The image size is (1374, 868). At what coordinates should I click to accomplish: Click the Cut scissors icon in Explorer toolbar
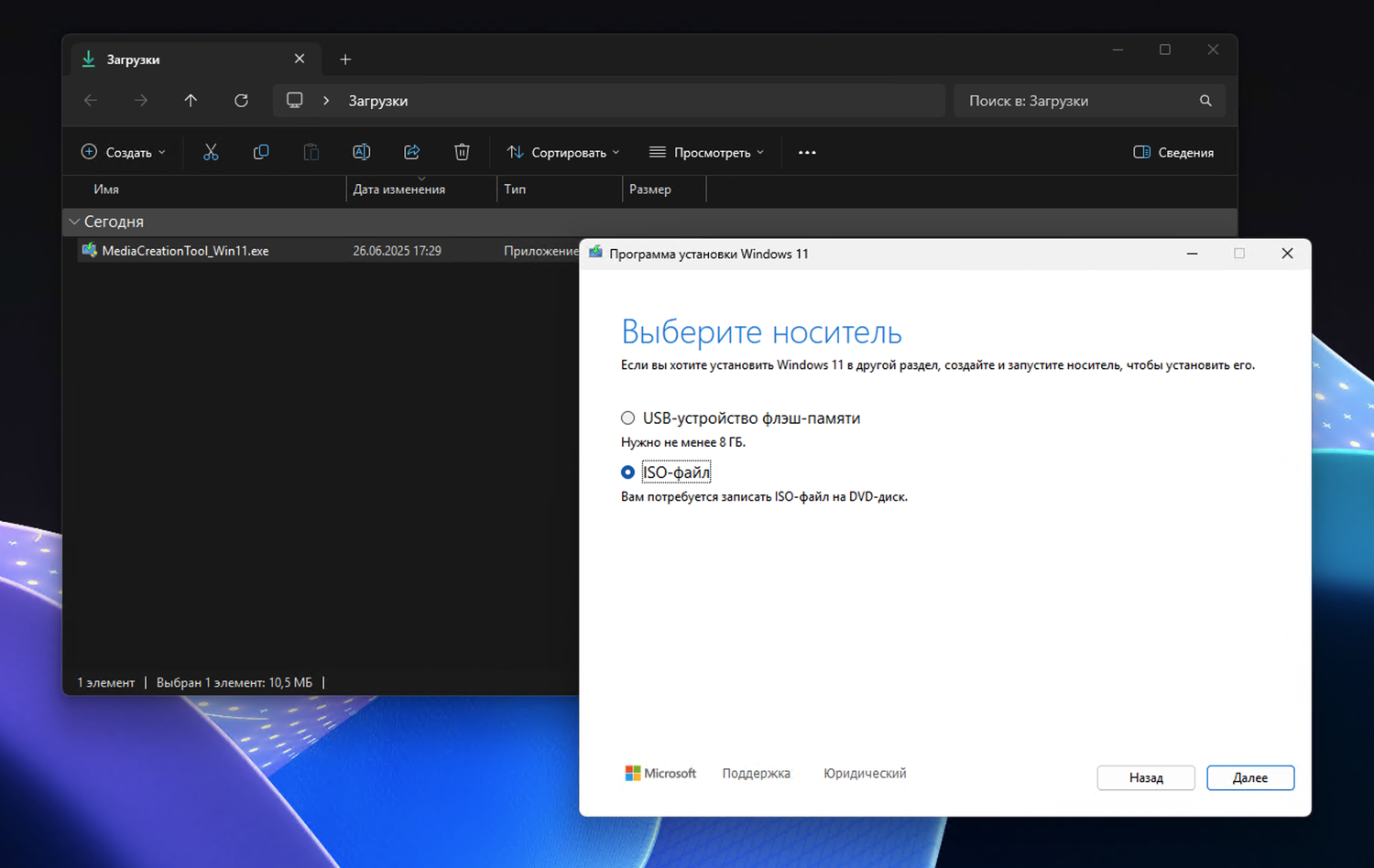tap(211, 152)
